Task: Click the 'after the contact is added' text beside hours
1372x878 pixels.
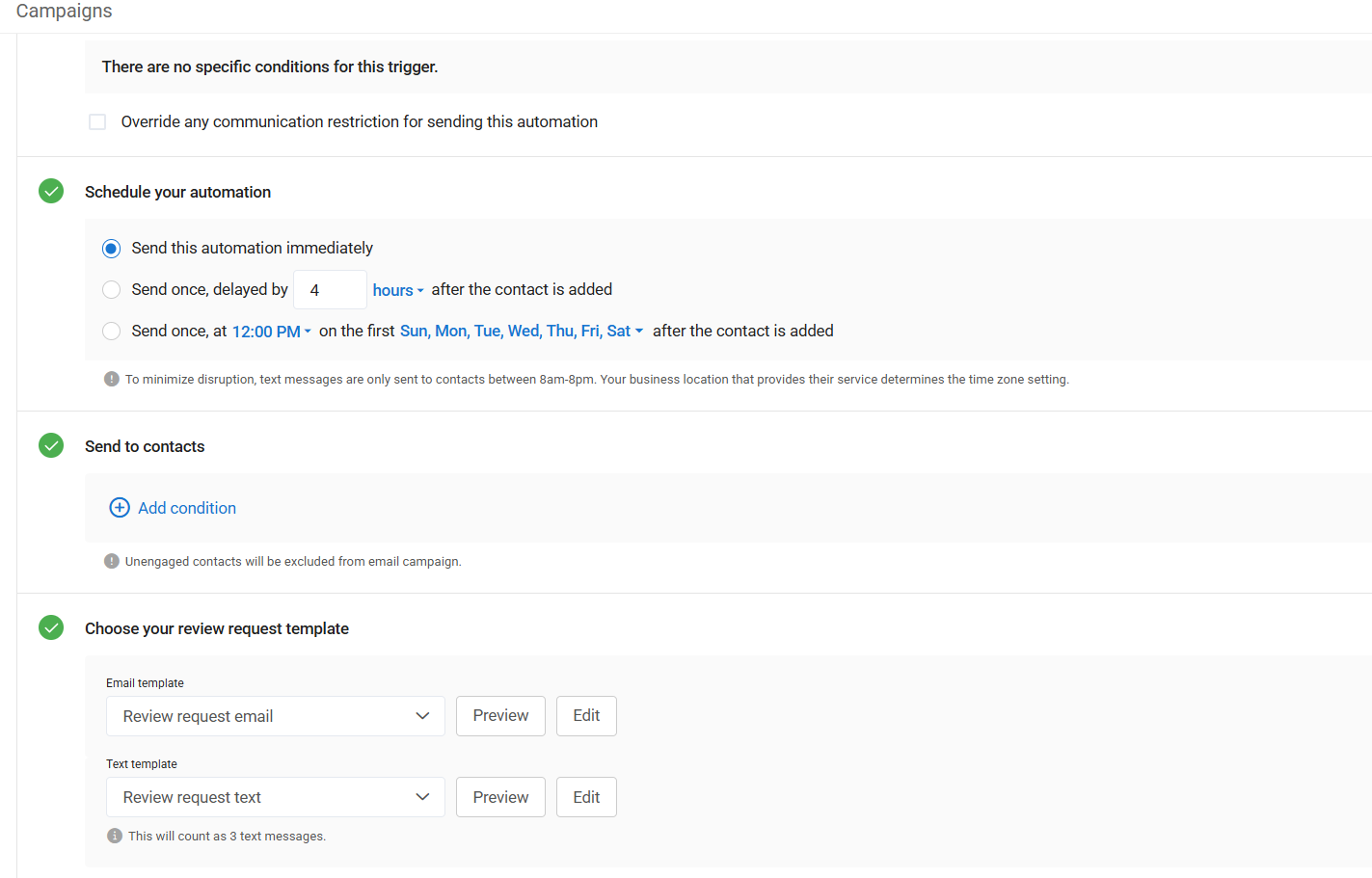Action: [x=522, y=289]
